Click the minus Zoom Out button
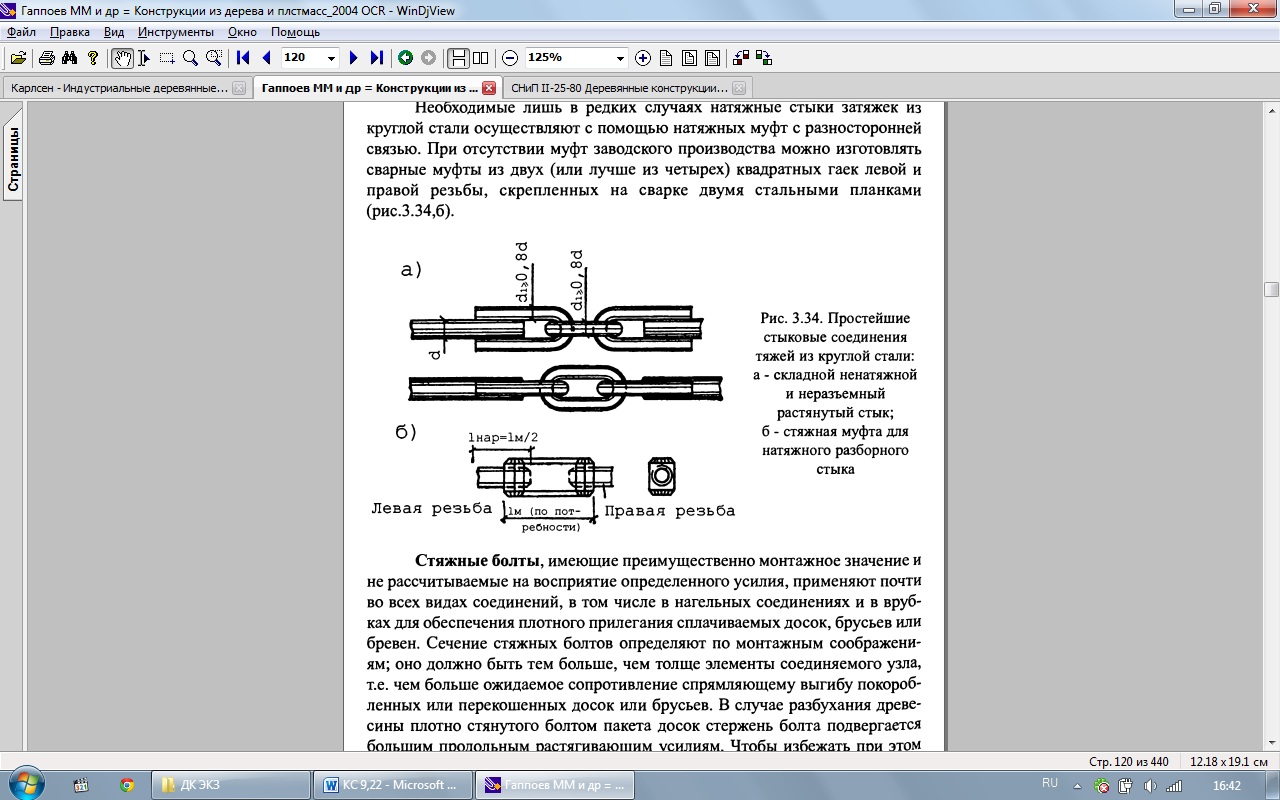 tap(510, 58)
